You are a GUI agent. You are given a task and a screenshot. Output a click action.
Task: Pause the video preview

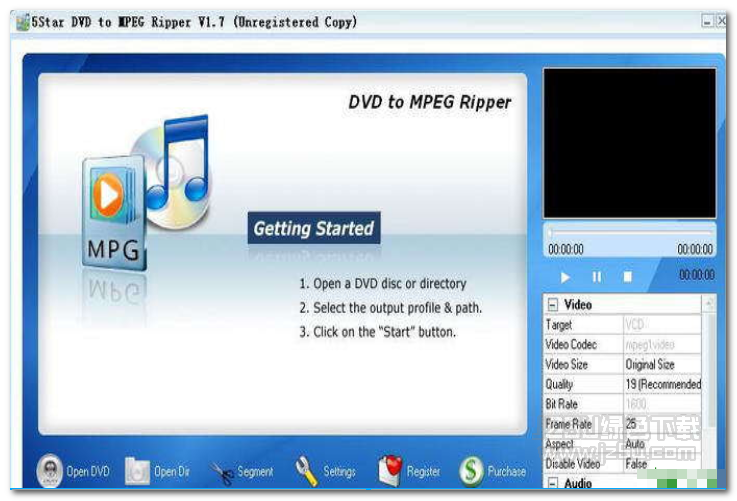pyautogui.click(x=596, y=277)
